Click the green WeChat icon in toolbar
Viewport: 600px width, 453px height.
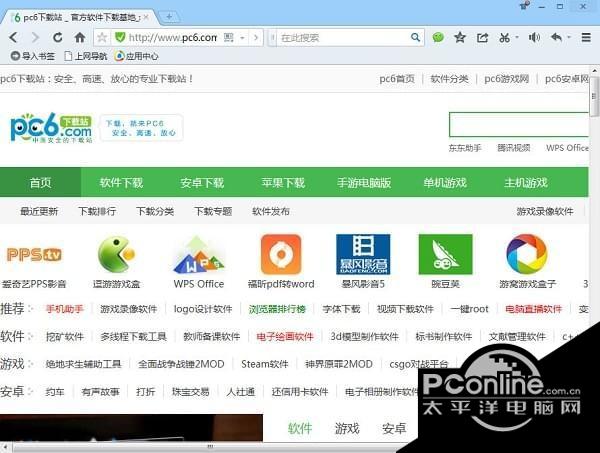pyautogui.click(x=438, y=37)
